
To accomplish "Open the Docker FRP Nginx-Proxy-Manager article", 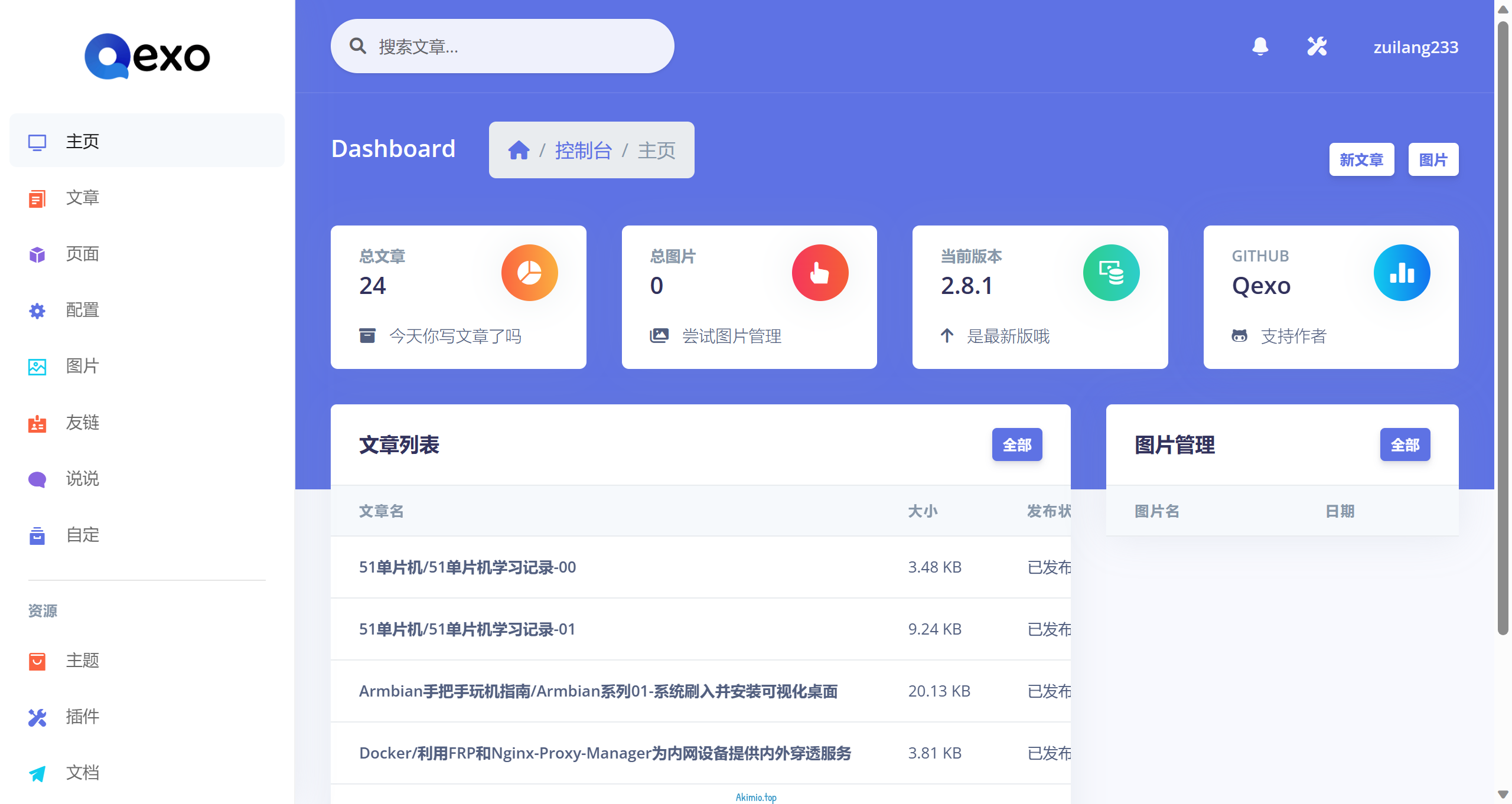I will (x=605, y=753).
